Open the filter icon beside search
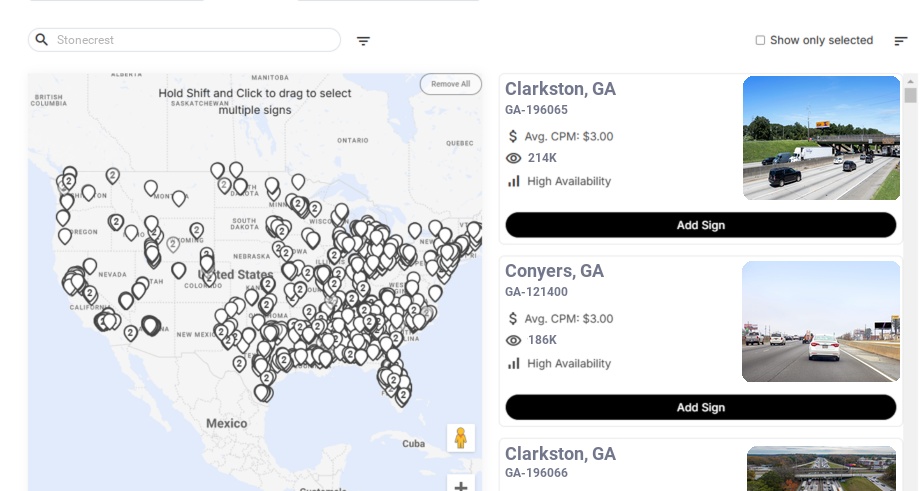 point(363,41)
